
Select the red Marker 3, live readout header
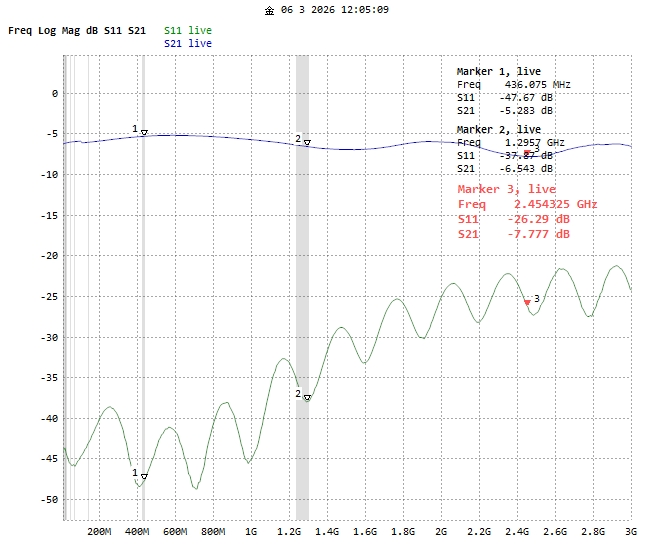506,189
